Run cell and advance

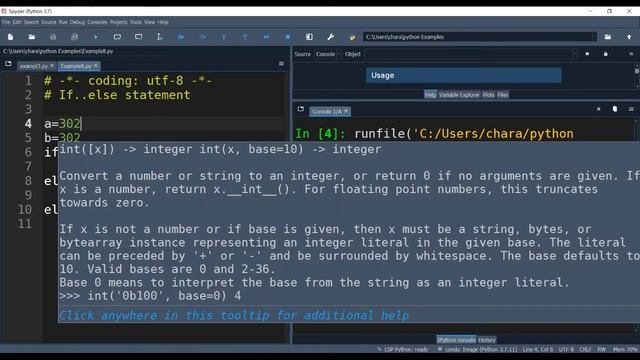tap(138, 37)
